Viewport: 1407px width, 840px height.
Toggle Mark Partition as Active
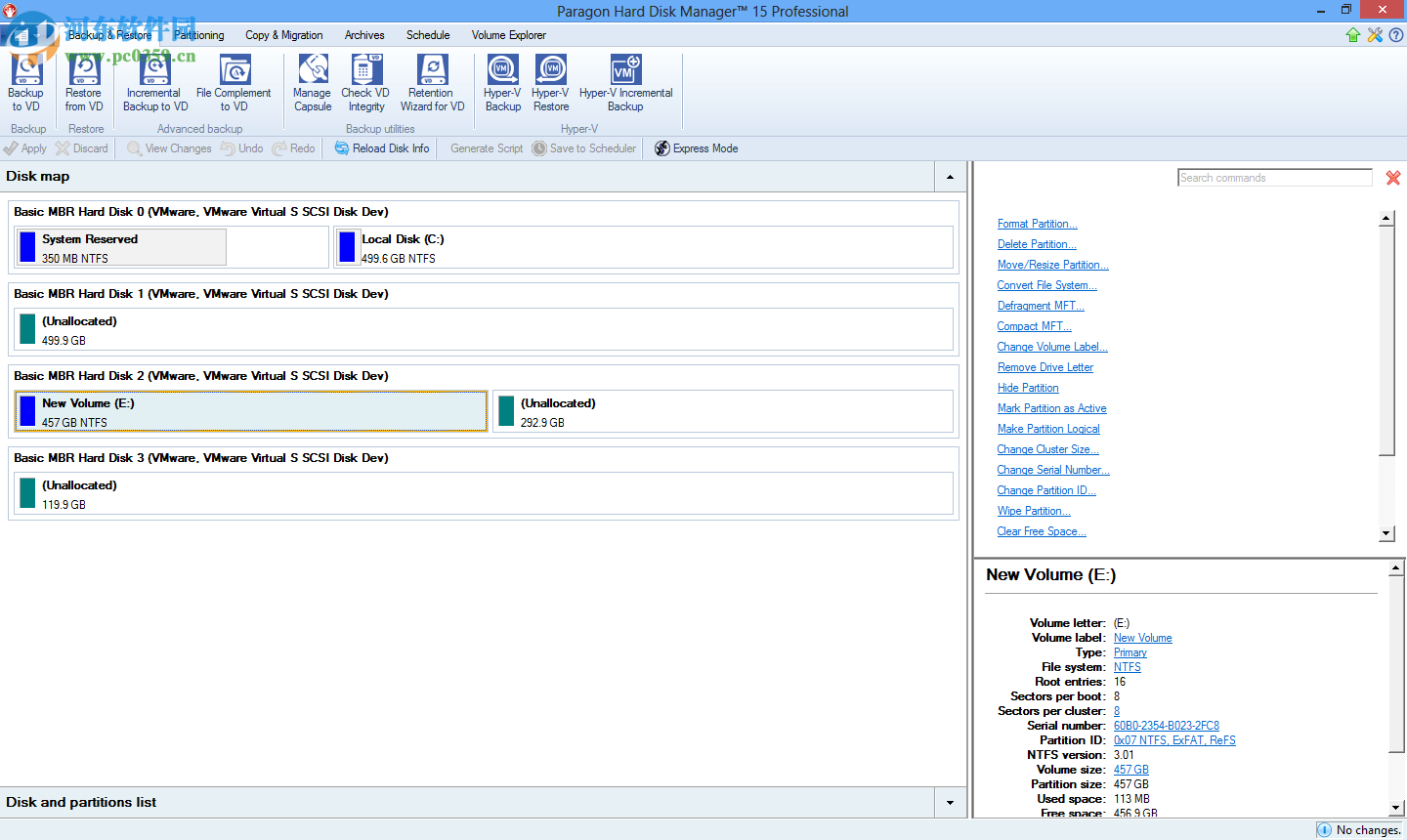[1051, 408]
